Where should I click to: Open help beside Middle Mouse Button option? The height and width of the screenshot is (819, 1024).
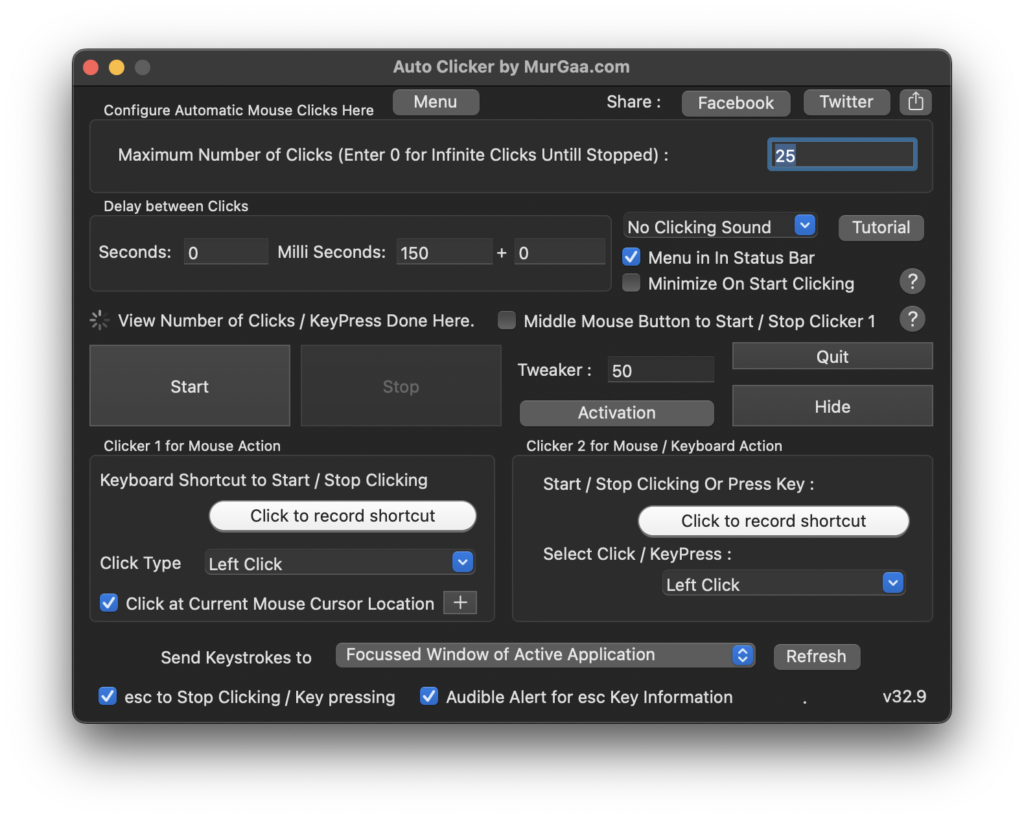pyautogui.click(x=912, y=319)
